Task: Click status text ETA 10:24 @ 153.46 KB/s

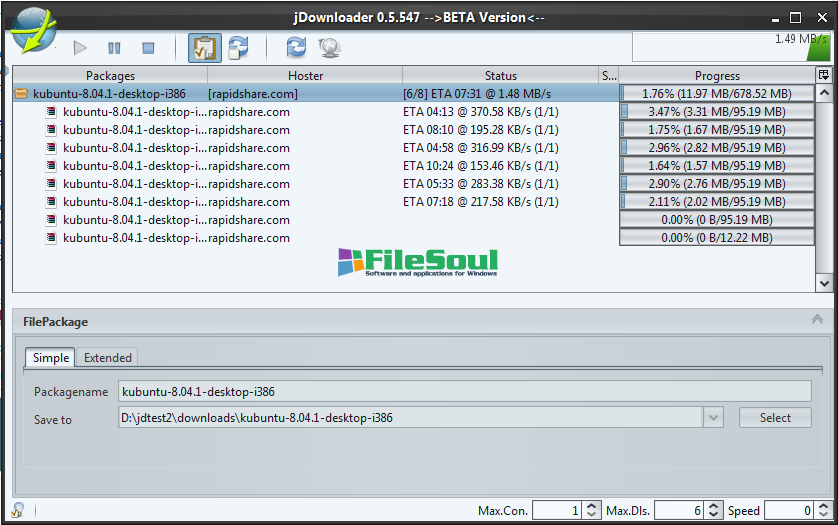Action: (480, 166)
